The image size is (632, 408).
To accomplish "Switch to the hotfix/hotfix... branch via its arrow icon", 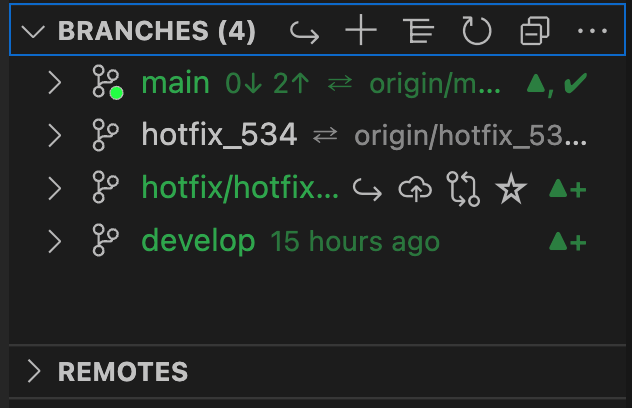I will click(x=367, y=189).
